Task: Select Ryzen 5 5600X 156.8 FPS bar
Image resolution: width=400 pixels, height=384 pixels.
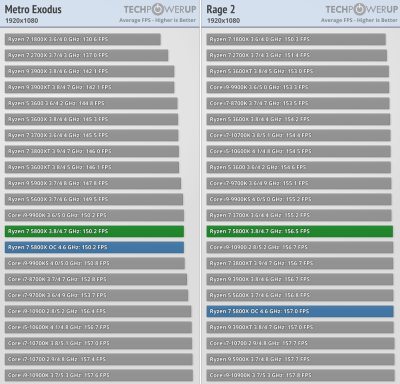Action: pyautogui.click(x=300, y=295)
